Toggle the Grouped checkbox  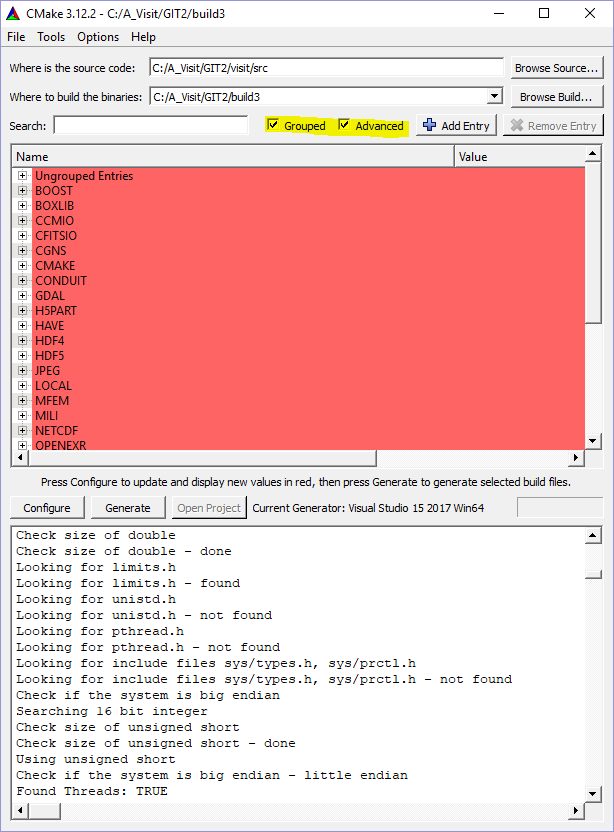[273, 125]
